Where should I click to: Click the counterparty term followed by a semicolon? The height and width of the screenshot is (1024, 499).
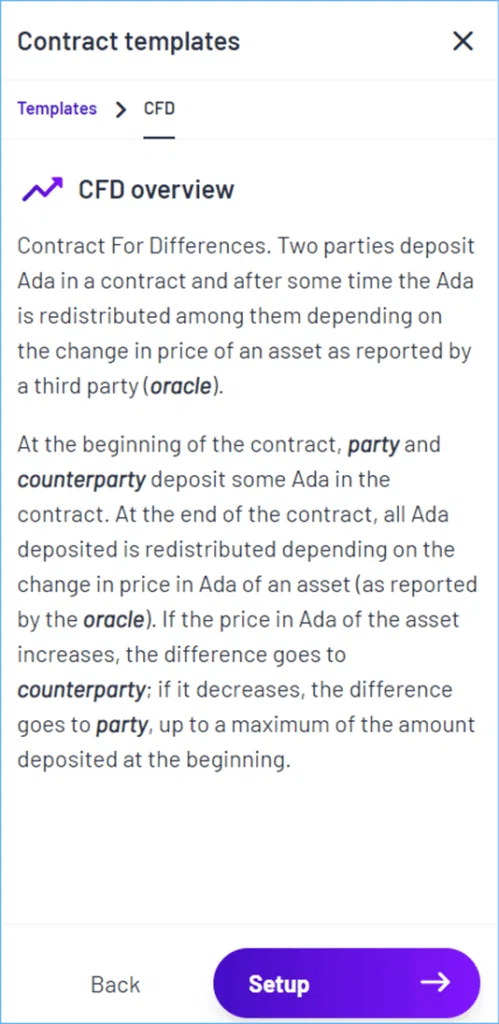[x=82, y=690]
